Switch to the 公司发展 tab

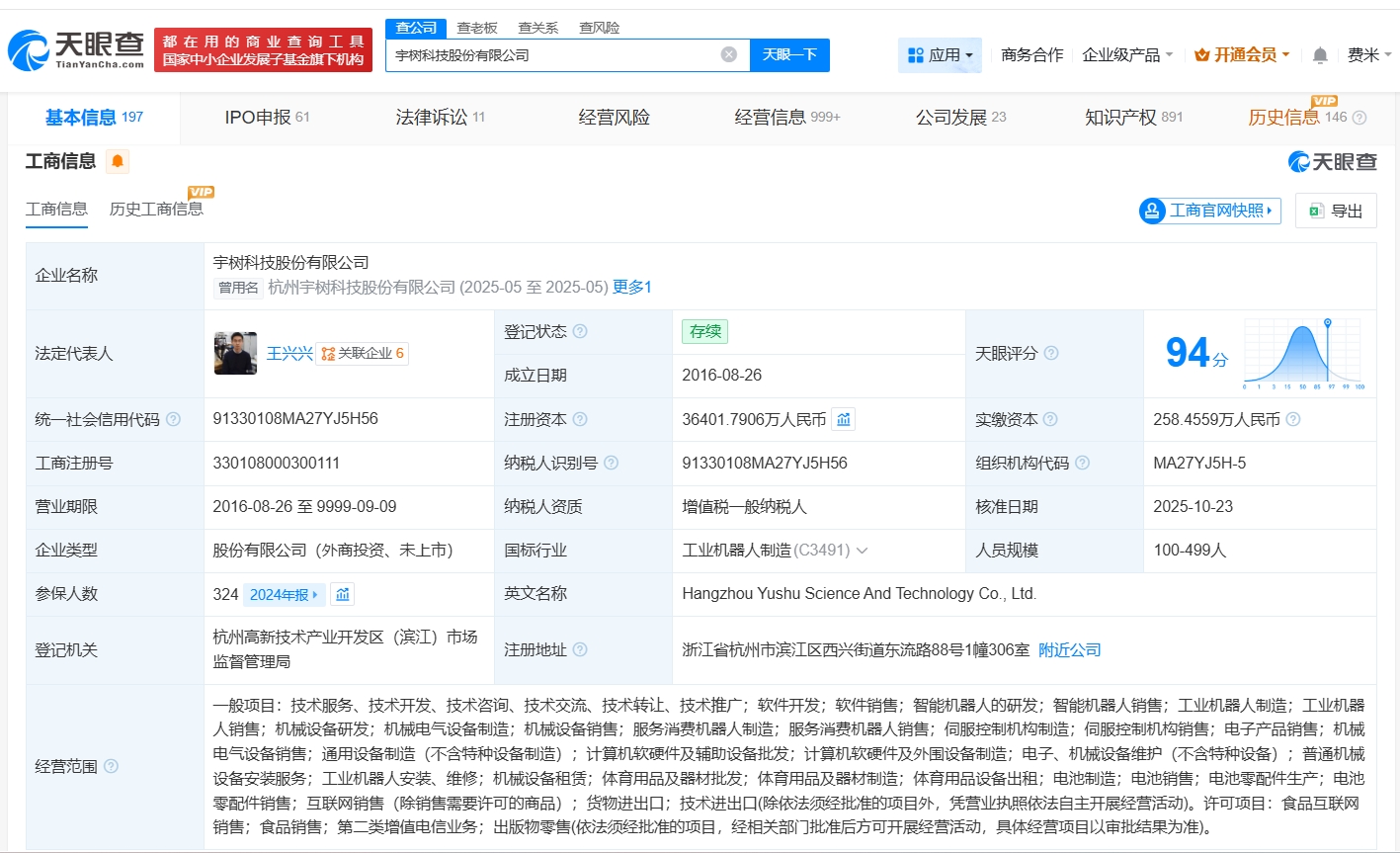pos(960,118)
